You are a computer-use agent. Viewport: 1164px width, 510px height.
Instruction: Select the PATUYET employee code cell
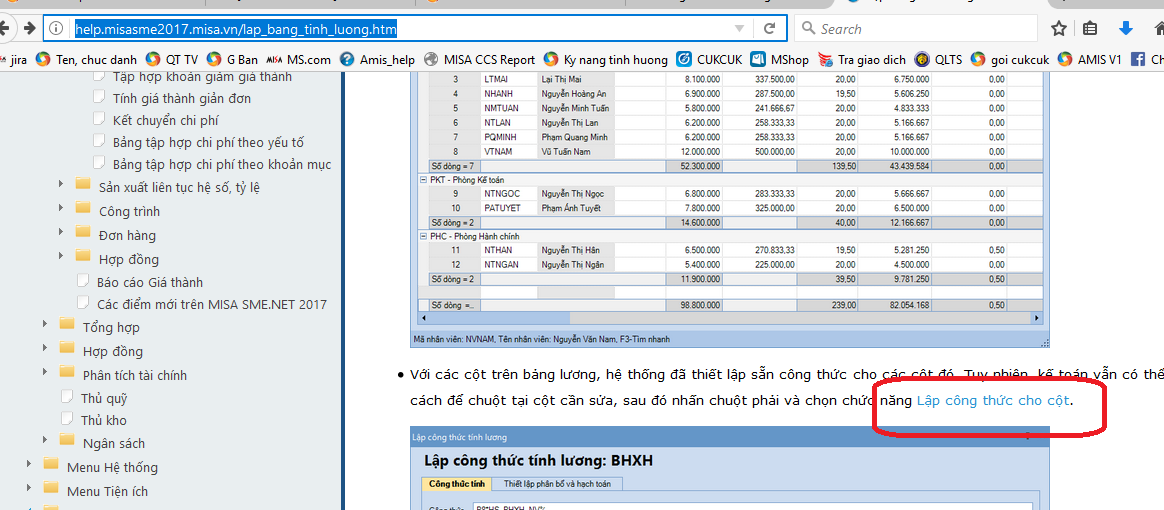click(x=509, y=207)
